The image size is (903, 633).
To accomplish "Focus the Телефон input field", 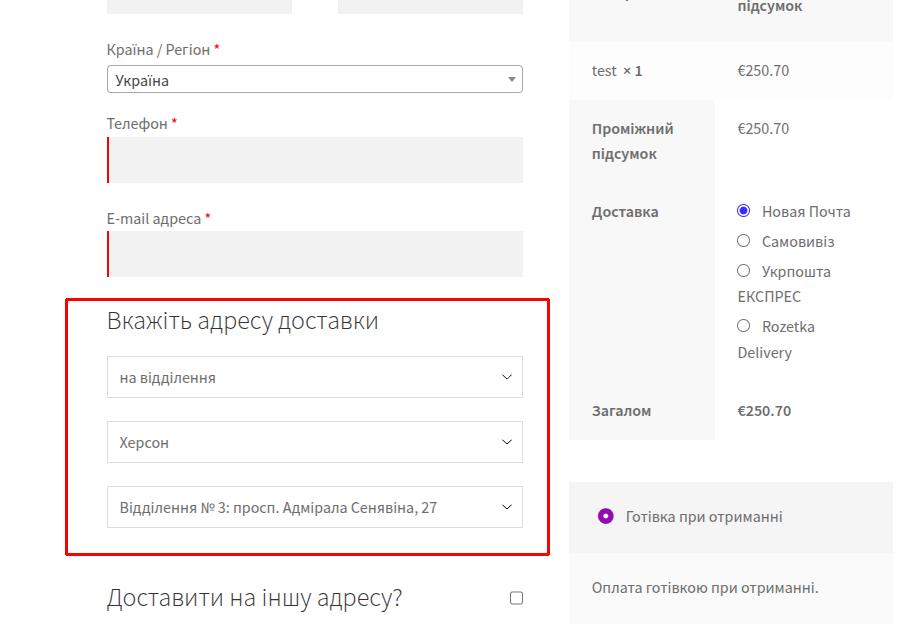I will tap(315, 160).
